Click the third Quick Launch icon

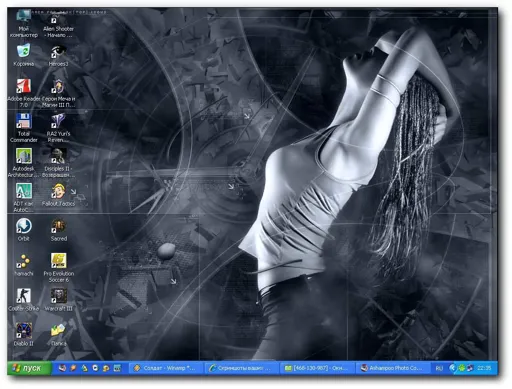(x=84, y=368)
